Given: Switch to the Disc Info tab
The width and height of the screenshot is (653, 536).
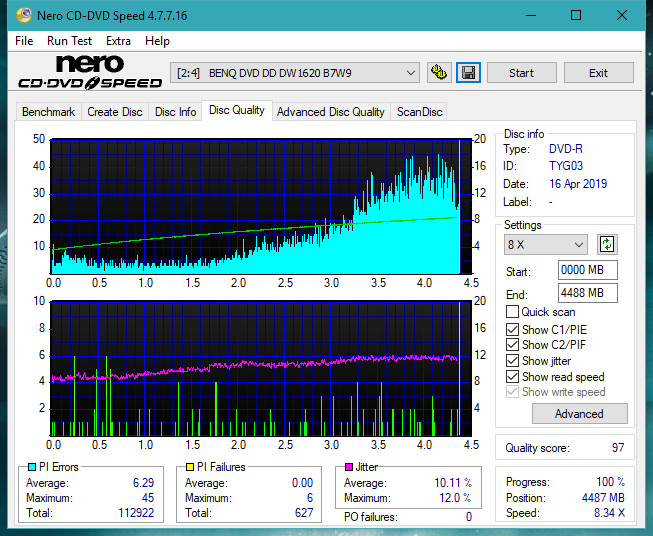Looking at the screenshot, I should coord(175,112).
